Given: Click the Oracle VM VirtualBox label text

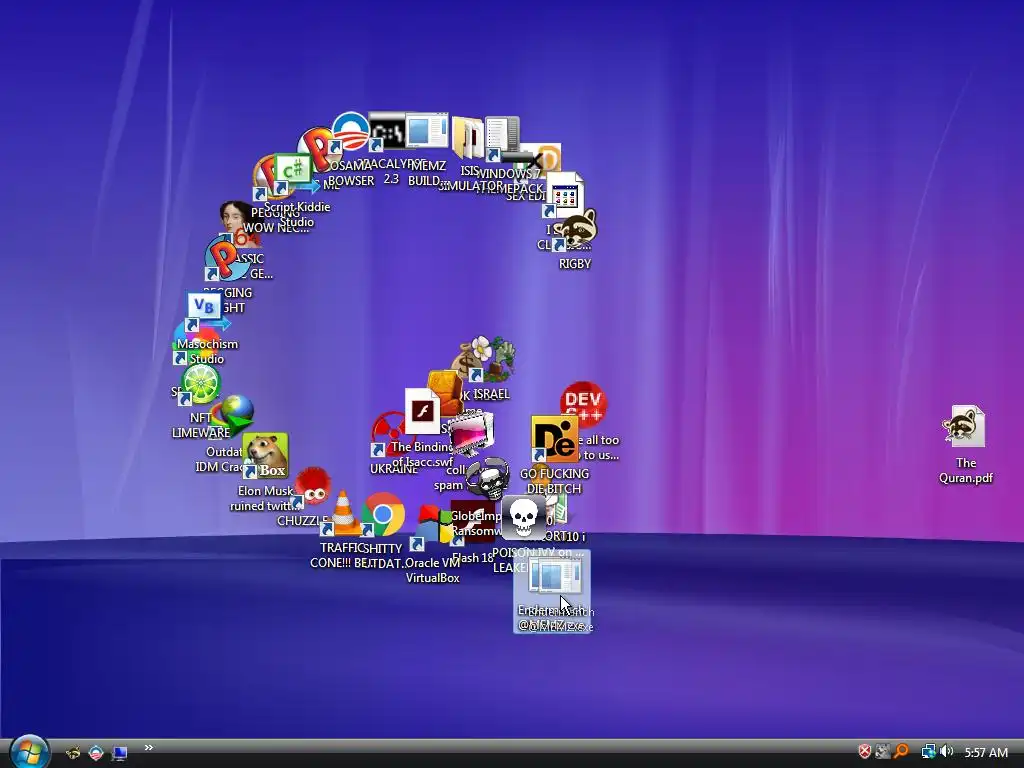Looking at the screenshot, I should 432,570.
